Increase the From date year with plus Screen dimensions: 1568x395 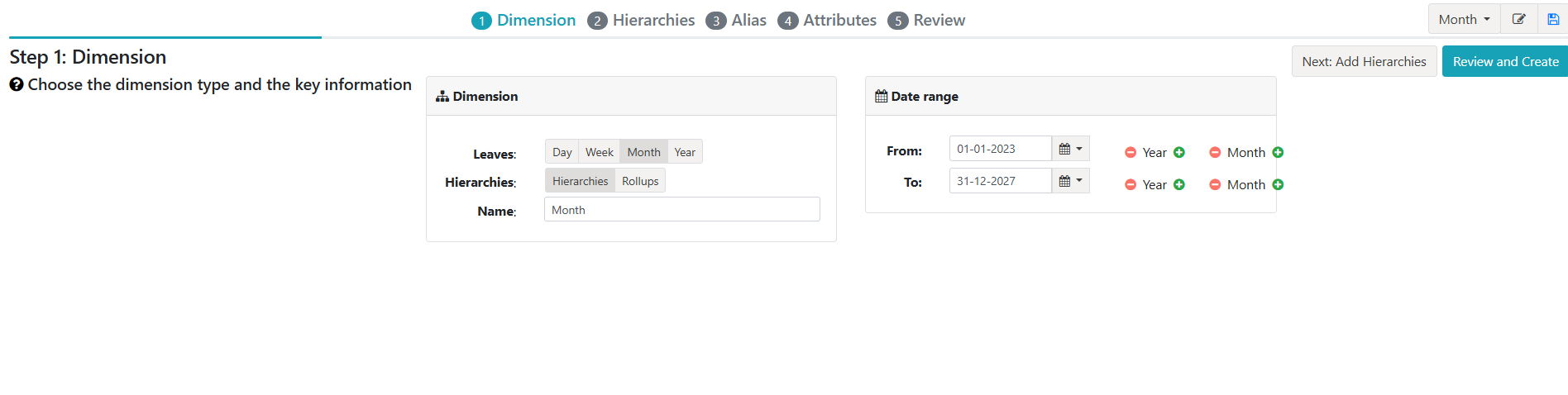point(1179,152)
